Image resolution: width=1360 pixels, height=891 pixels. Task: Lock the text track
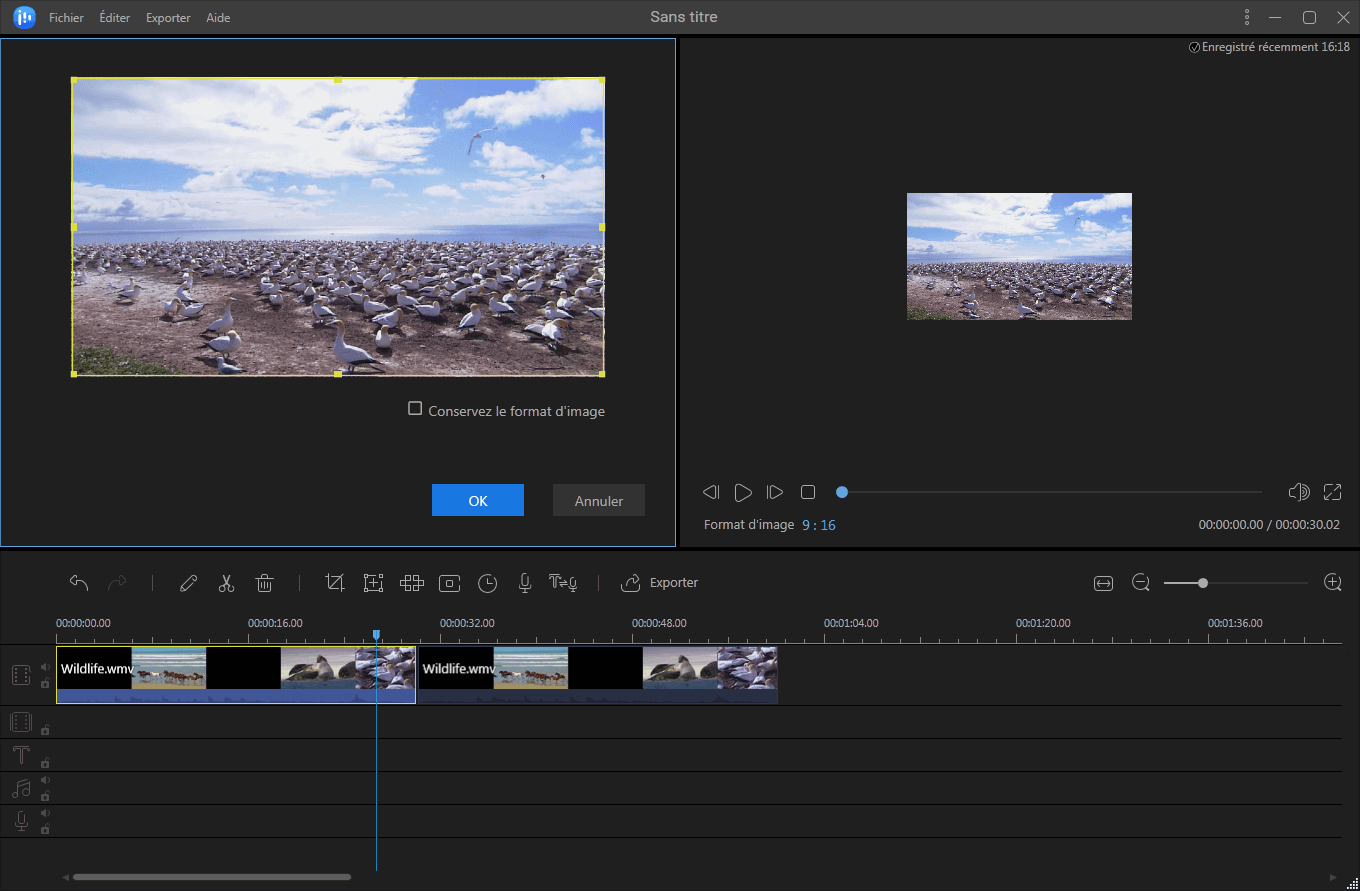45,763
